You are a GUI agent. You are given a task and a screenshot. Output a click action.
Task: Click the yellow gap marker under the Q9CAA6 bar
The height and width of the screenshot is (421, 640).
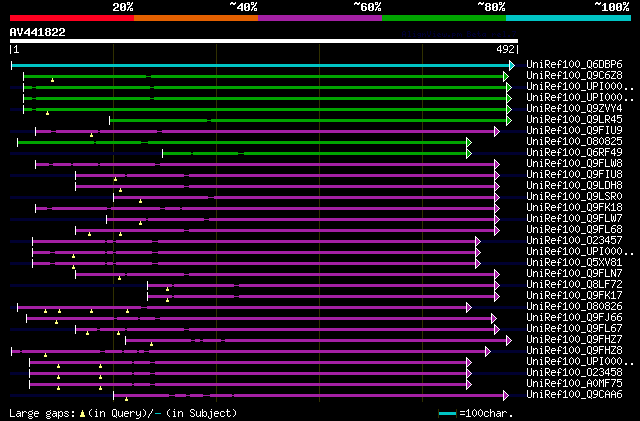pos(126,399)
